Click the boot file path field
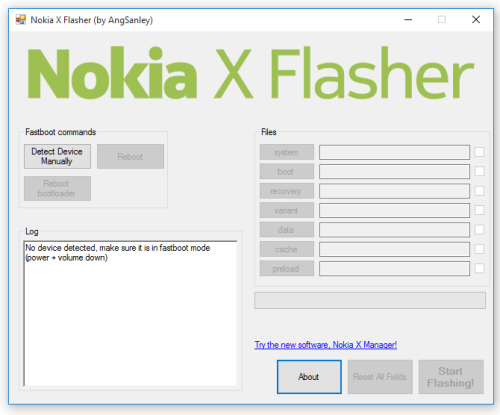 394,172
